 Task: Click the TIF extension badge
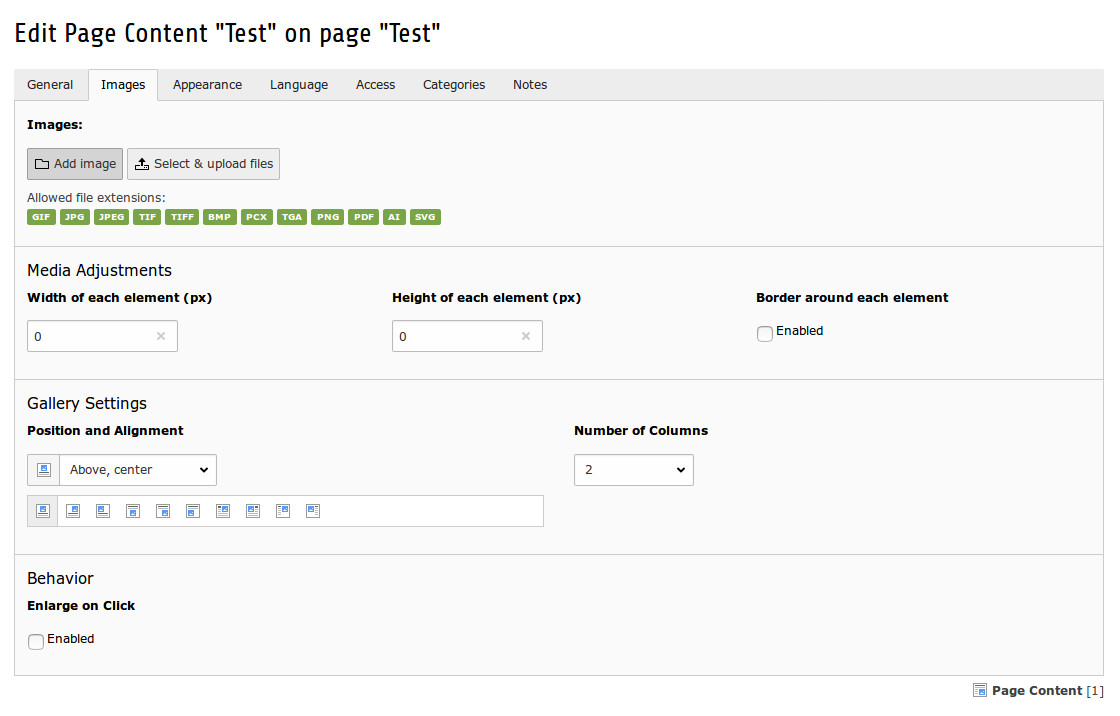147,217
